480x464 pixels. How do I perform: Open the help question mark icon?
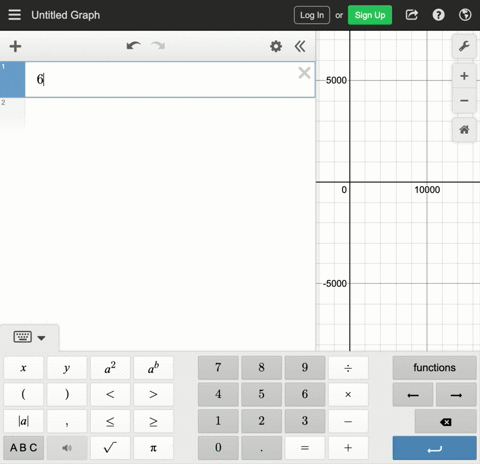[x=438, y=15]
